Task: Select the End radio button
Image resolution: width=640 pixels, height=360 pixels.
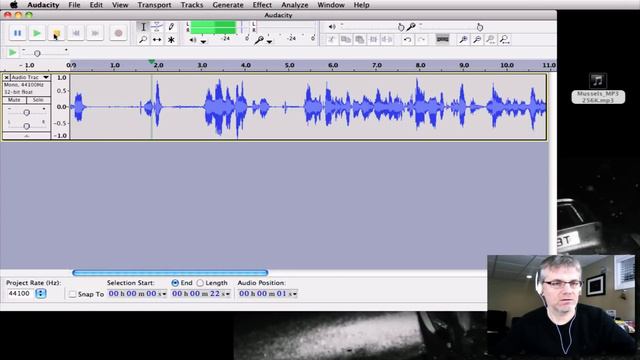Action: click(x=175, y=282)
